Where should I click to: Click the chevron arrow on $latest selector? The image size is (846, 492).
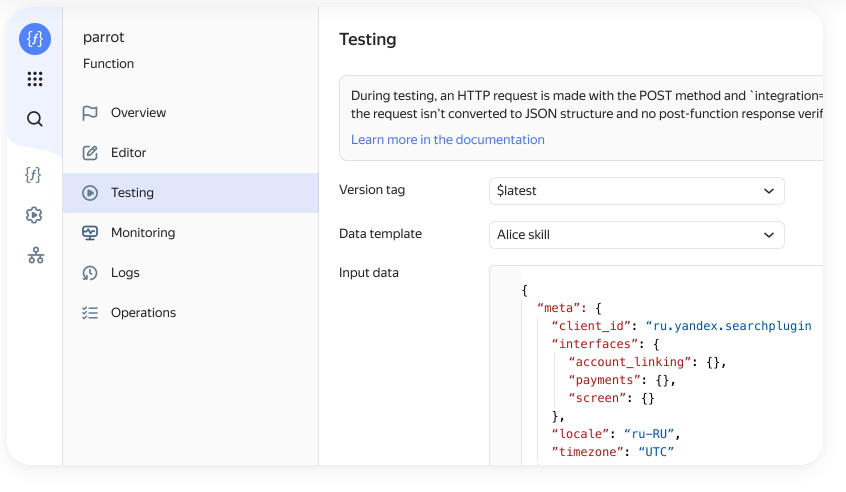(768, 191)
